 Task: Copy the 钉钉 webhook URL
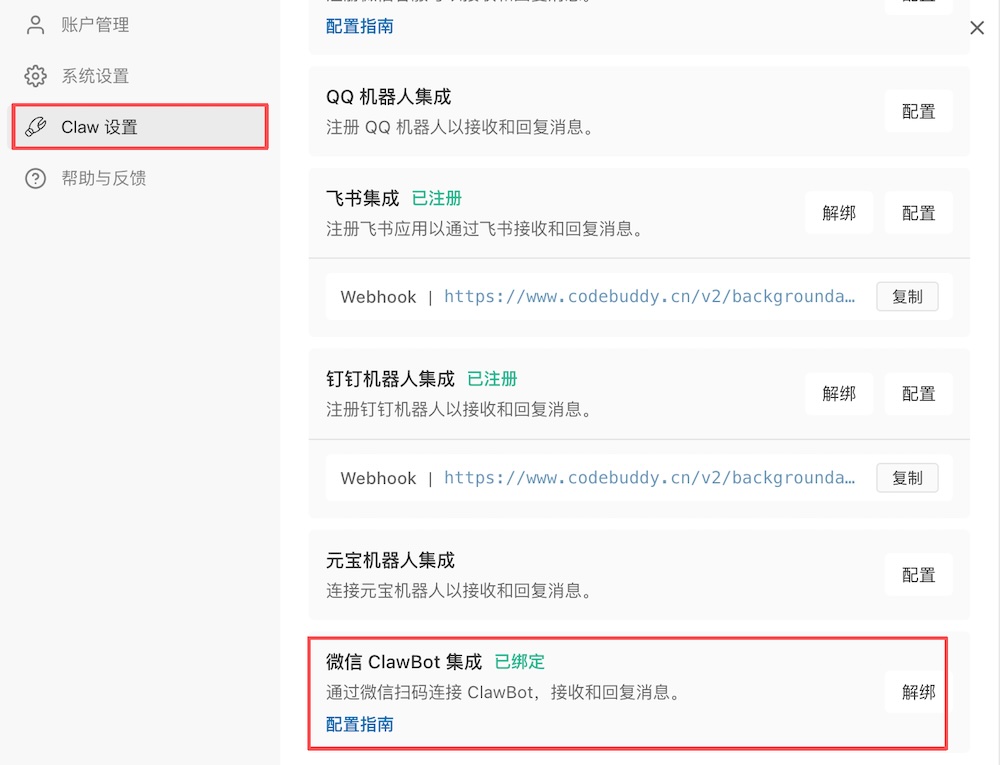point(907,478)
